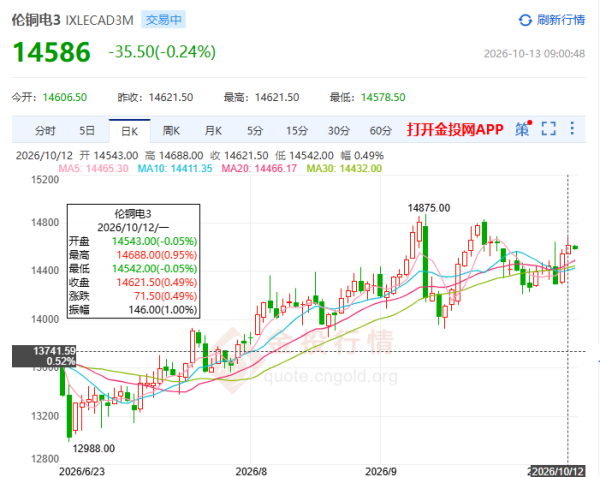Click the 2026/10/12 crosshair date label
Viewport: 600px width, 477px height.
point(558,471)
